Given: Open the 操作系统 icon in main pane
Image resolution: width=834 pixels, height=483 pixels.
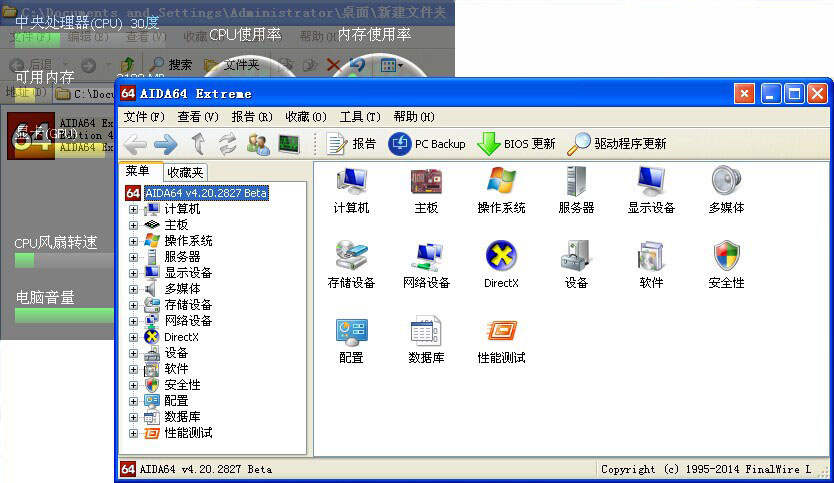Looking at the screenshot, I should [x=501, y=190].
